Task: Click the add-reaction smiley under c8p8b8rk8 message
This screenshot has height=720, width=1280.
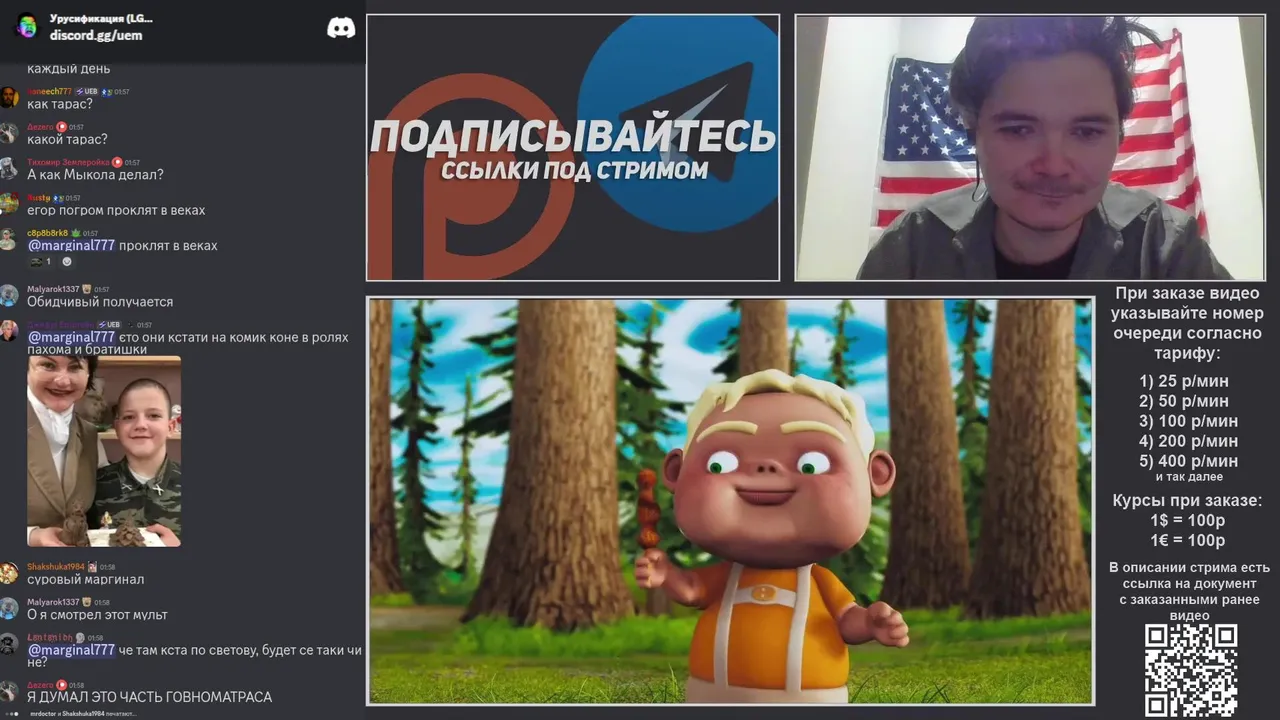Action: click(67, 262)
